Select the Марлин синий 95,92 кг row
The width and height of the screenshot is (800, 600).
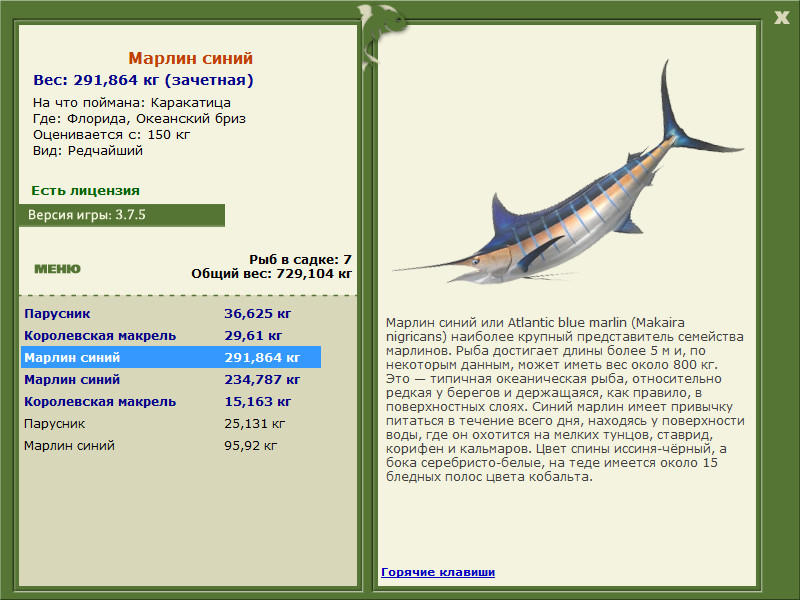pyautogui.click(x=171, y=445)
